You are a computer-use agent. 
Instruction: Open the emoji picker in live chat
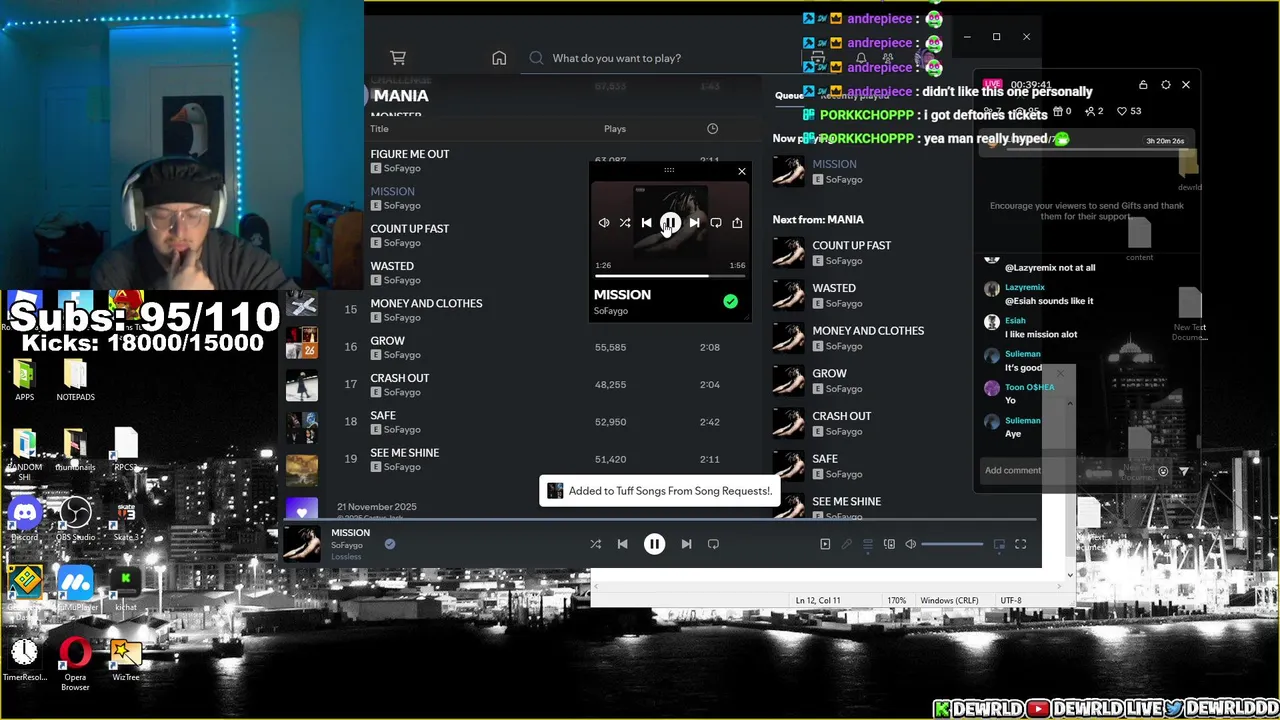point(1163,471)
